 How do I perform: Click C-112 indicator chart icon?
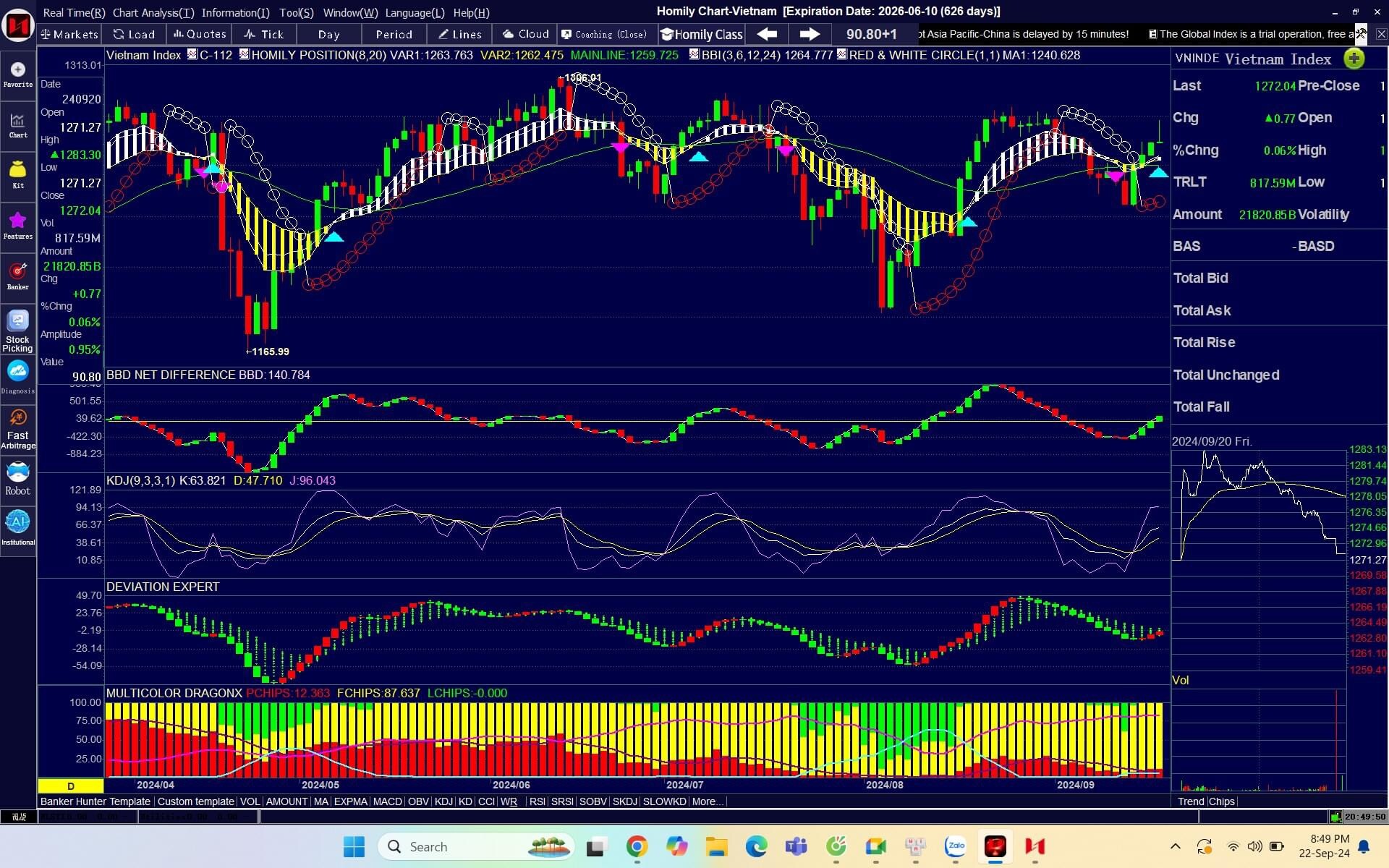tap(192, 54)
